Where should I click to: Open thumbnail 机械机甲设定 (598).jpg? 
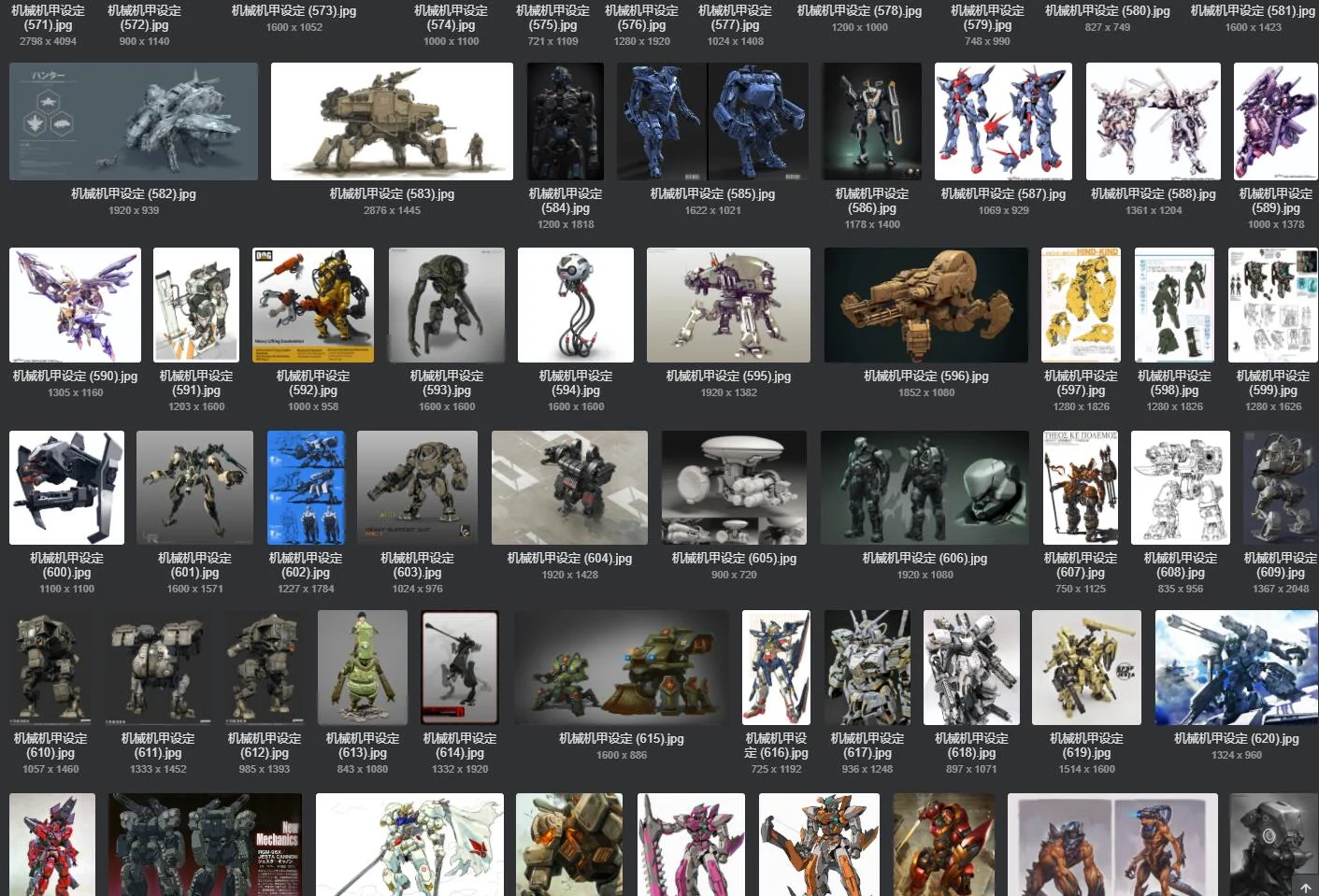pyautogui.click(x=1175, y=305)
